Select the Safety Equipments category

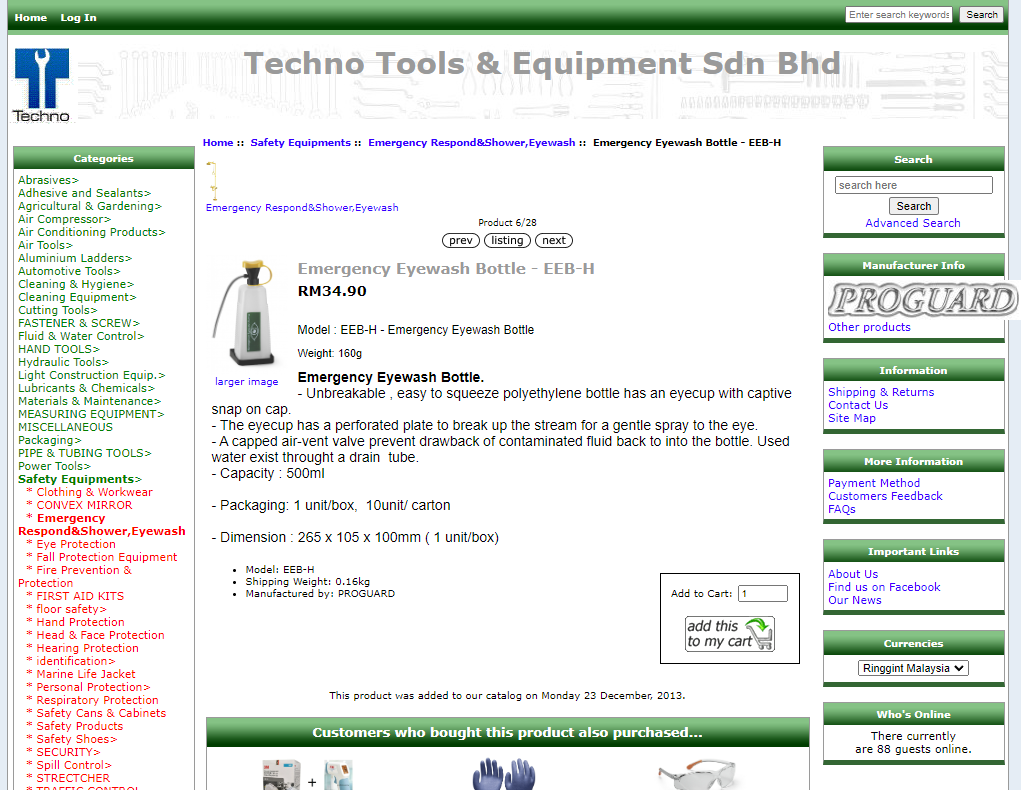(79, 479)
